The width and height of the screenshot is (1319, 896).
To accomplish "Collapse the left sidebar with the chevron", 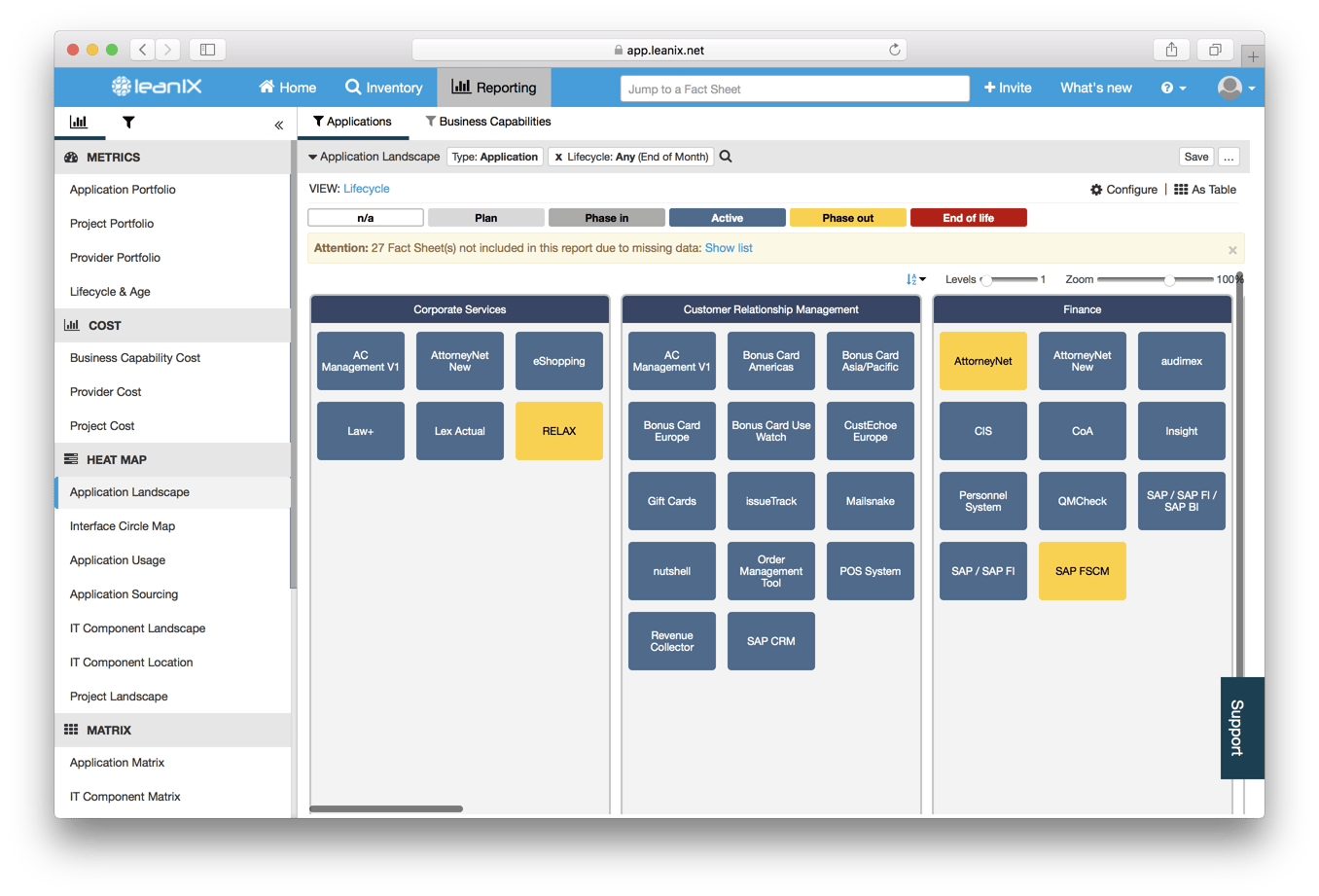I will [278, 125].
